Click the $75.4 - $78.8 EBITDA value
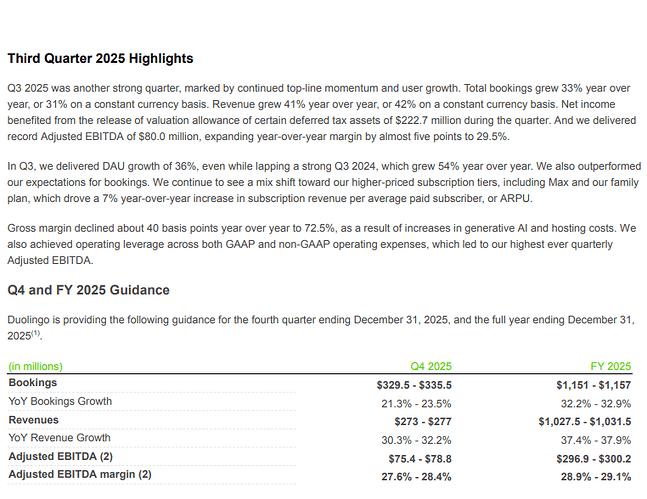Image resolution: width=647 pixels, height=499 pixels. coord(420,459)
